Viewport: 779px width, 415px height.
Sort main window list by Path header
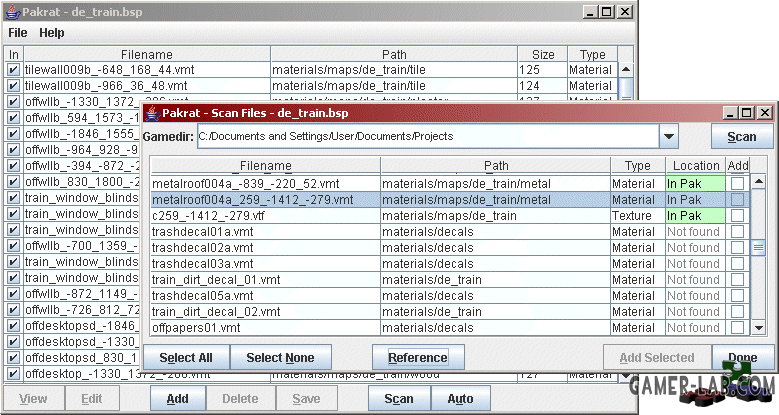(x=394, y=54)
